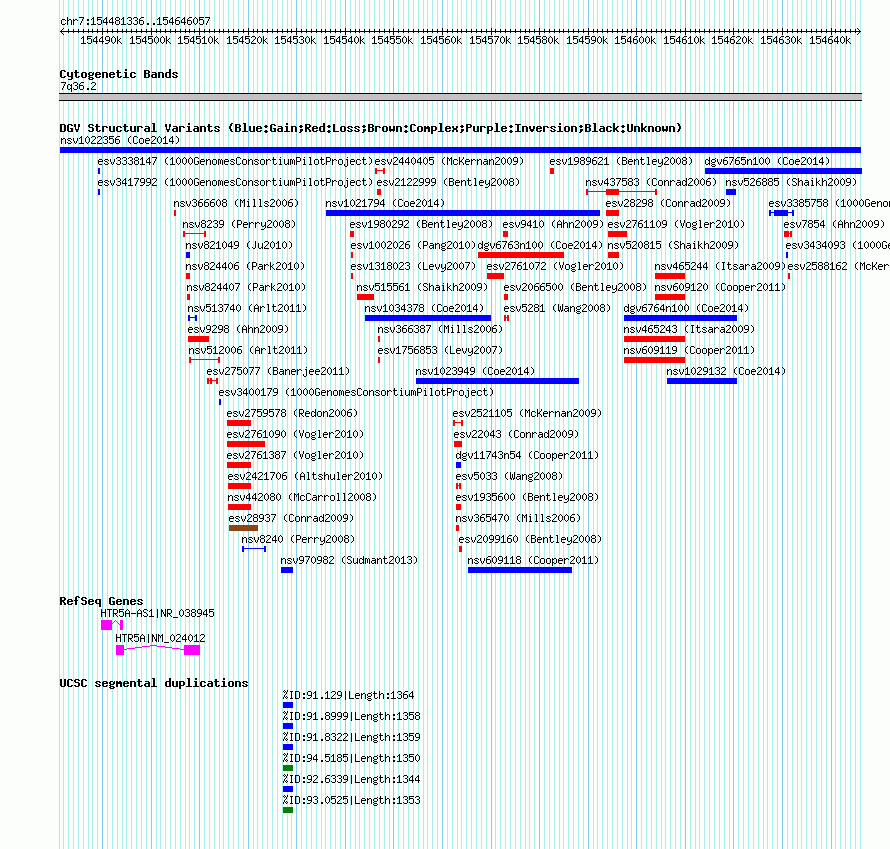Open esv3400179 (1000GenomesConsortiumPilotProject) label
The height and width of the screenshot is (849, 890).
[356, 392]
